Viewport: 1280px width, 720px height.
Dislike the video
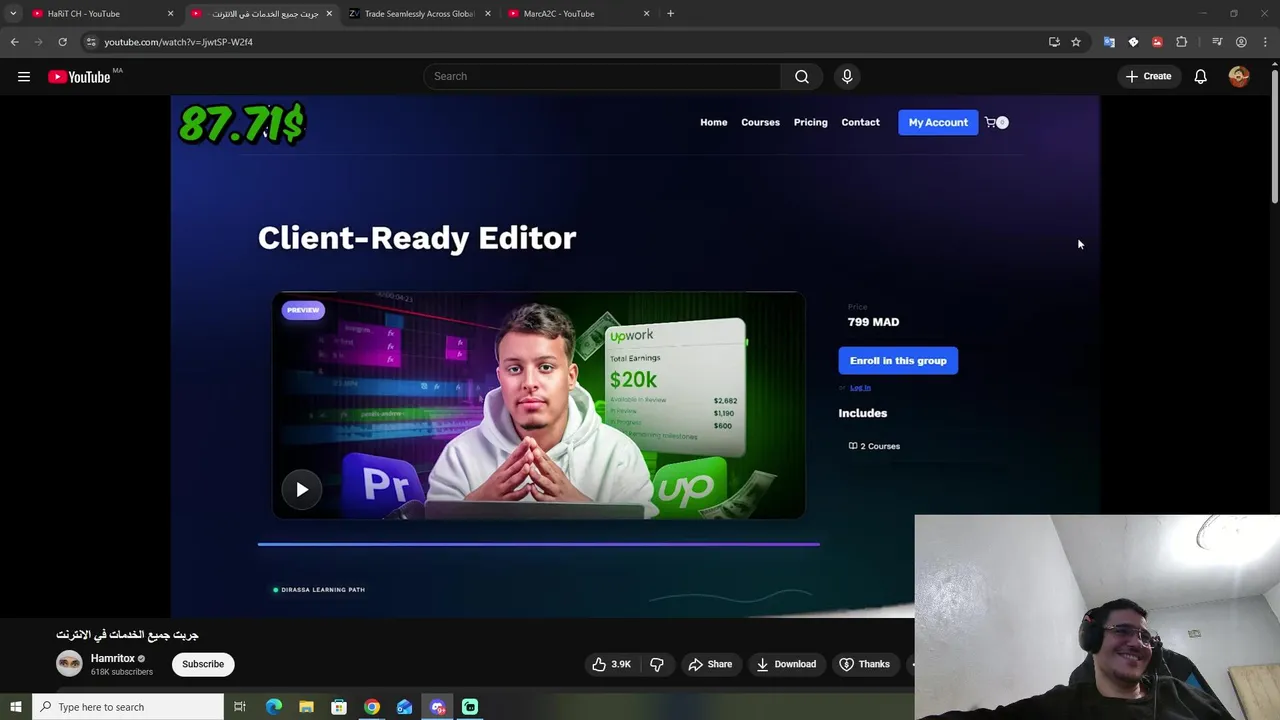click(x=657, y=664)
